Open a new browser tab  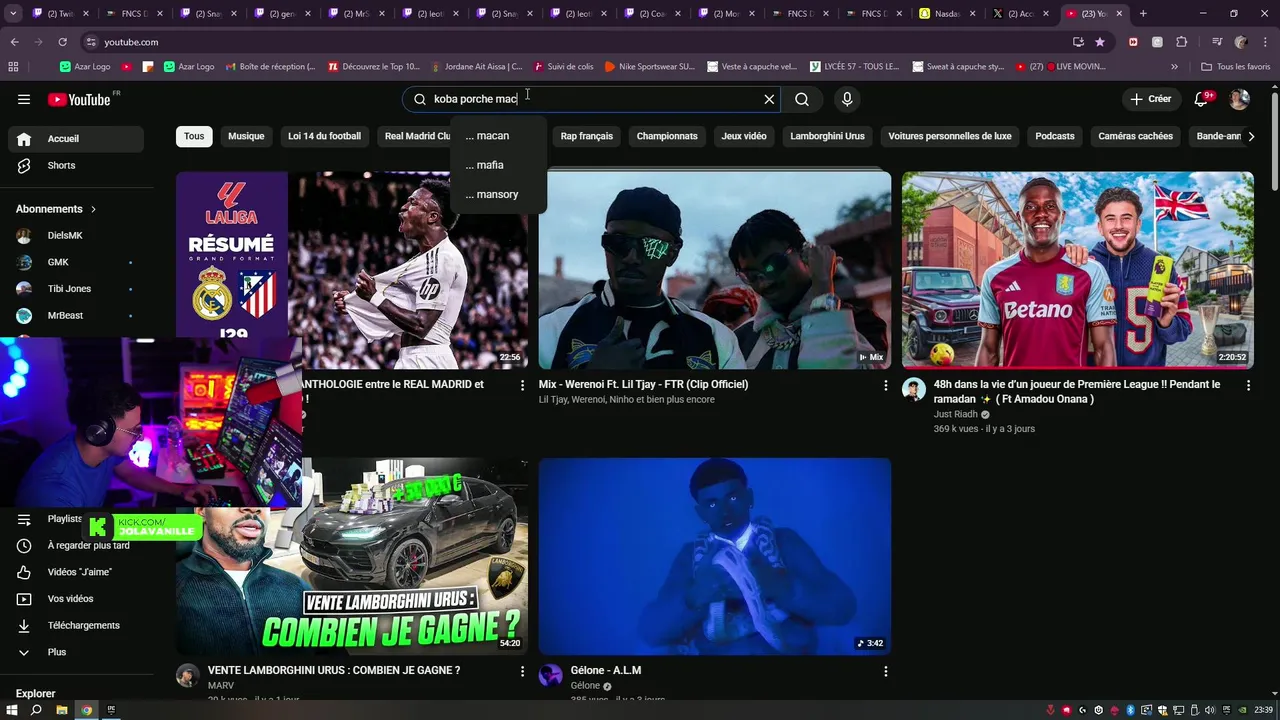click(x=1143, y=14)
